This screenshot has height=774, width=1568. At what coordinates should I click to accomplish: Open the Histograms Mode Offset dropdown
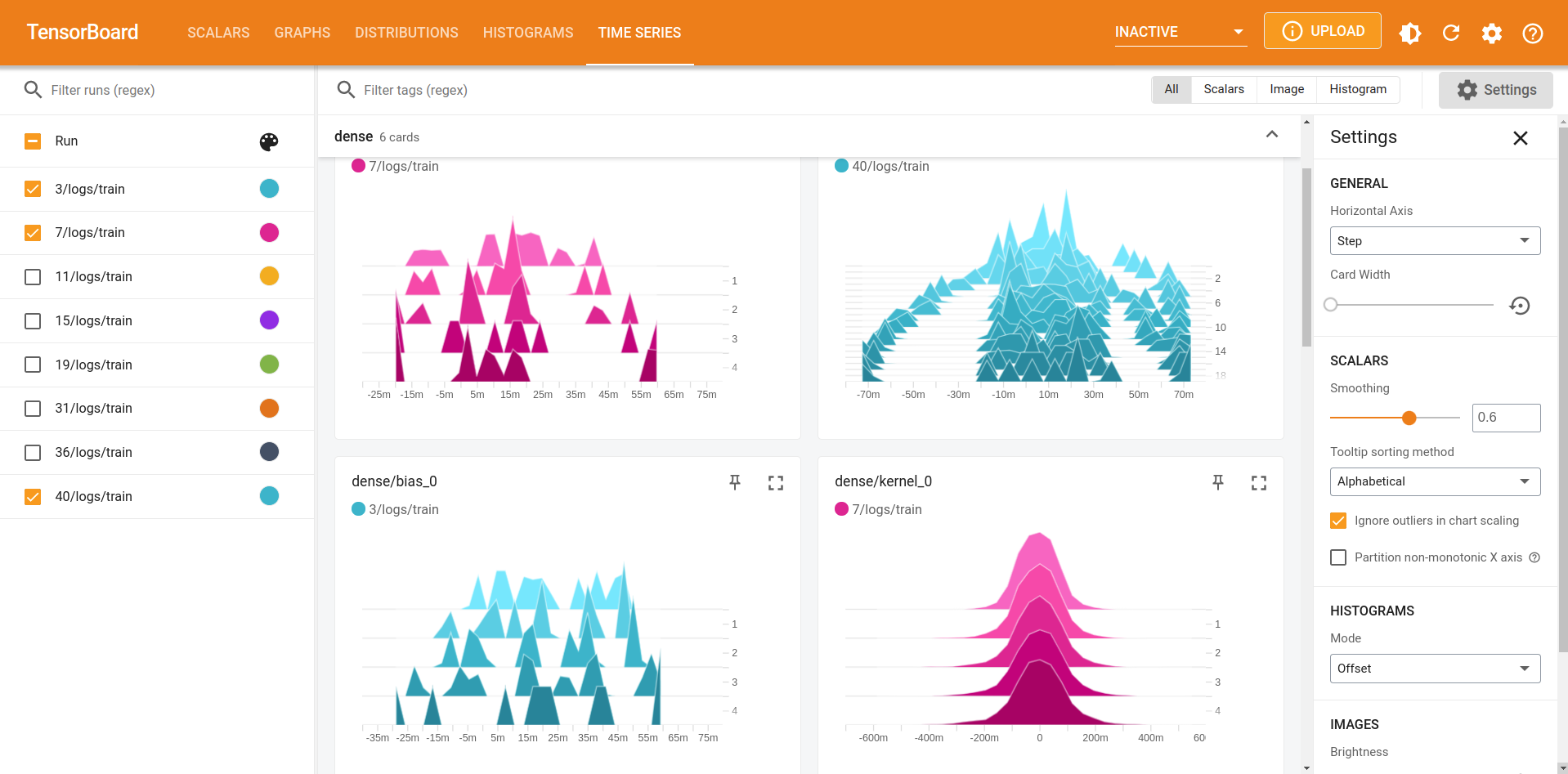coord(1435,669)
